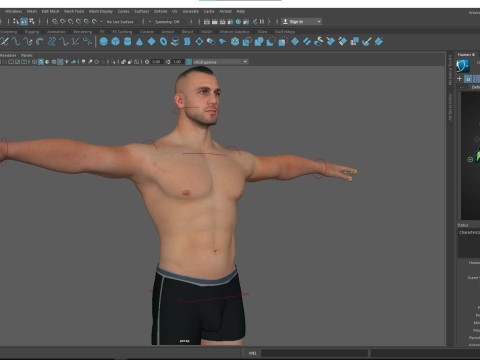Click the SVG/type diamond outline shelf icon

click(x=199, y=42)
